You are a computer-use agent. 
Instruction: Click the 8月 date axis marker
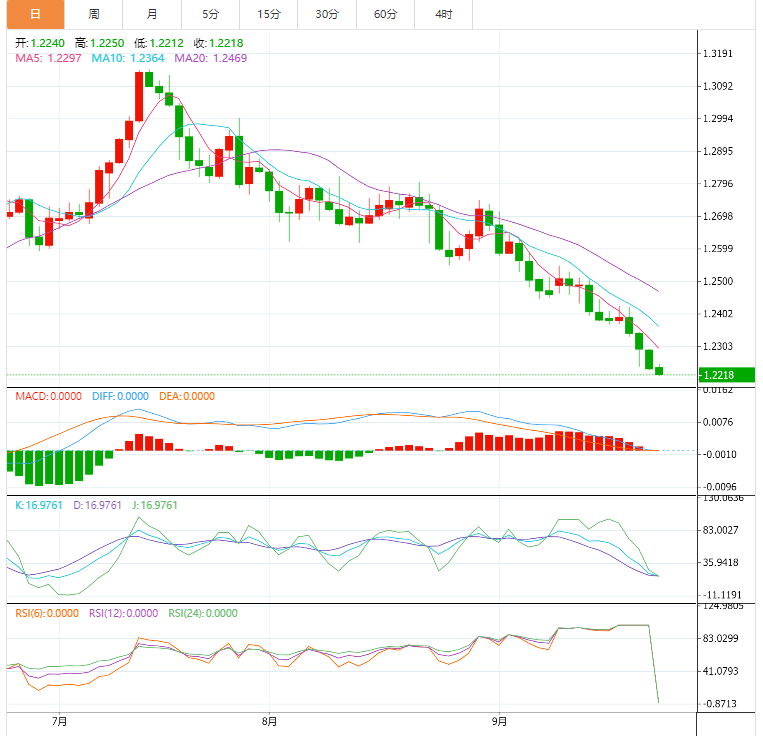(x=268, y=720)
